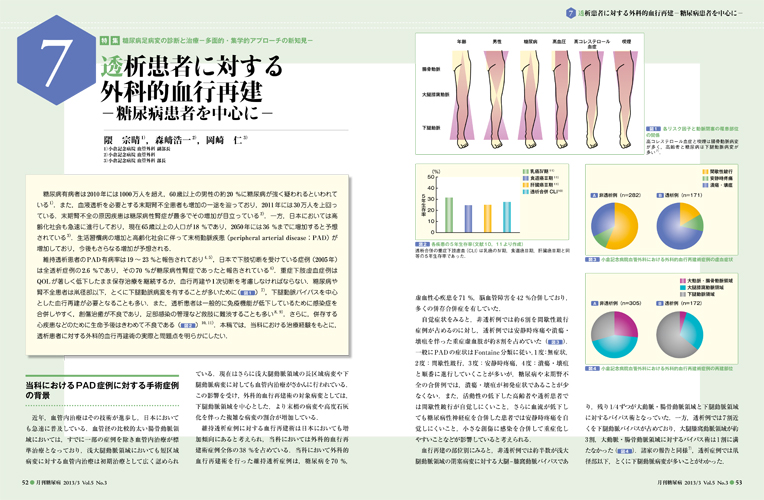Click the leg illustration under the 男性 label
764x500 pixels.
point(496,99)
